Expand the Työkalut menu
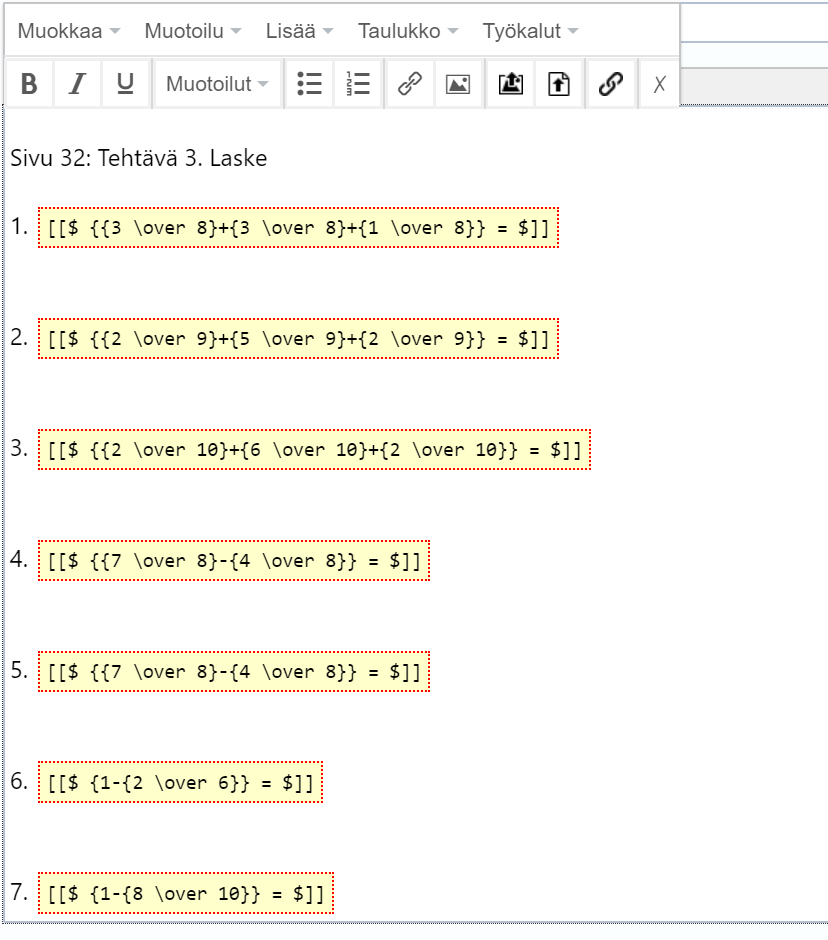 coord(530,31)
